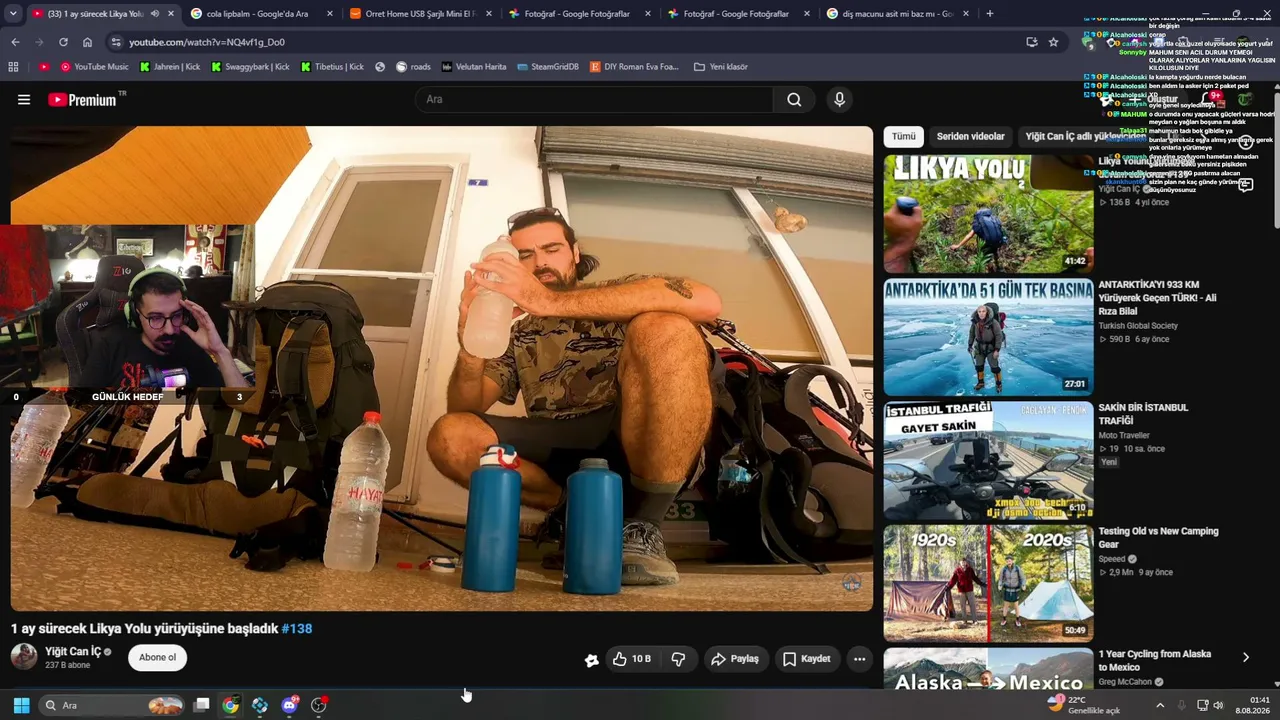Open the Turkish Global Society channel name

coord(1138,326)
